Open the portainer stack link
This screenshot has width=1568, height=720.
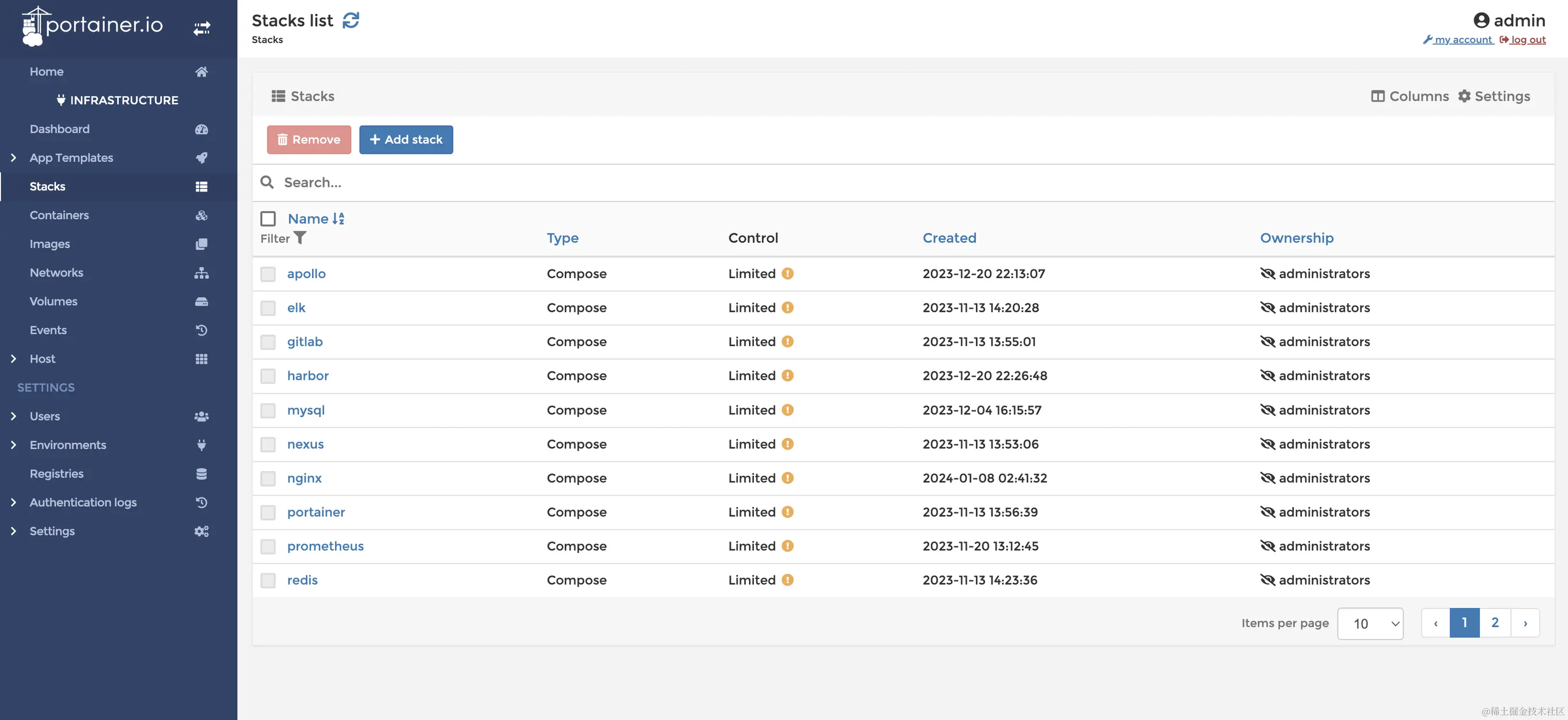316,513
